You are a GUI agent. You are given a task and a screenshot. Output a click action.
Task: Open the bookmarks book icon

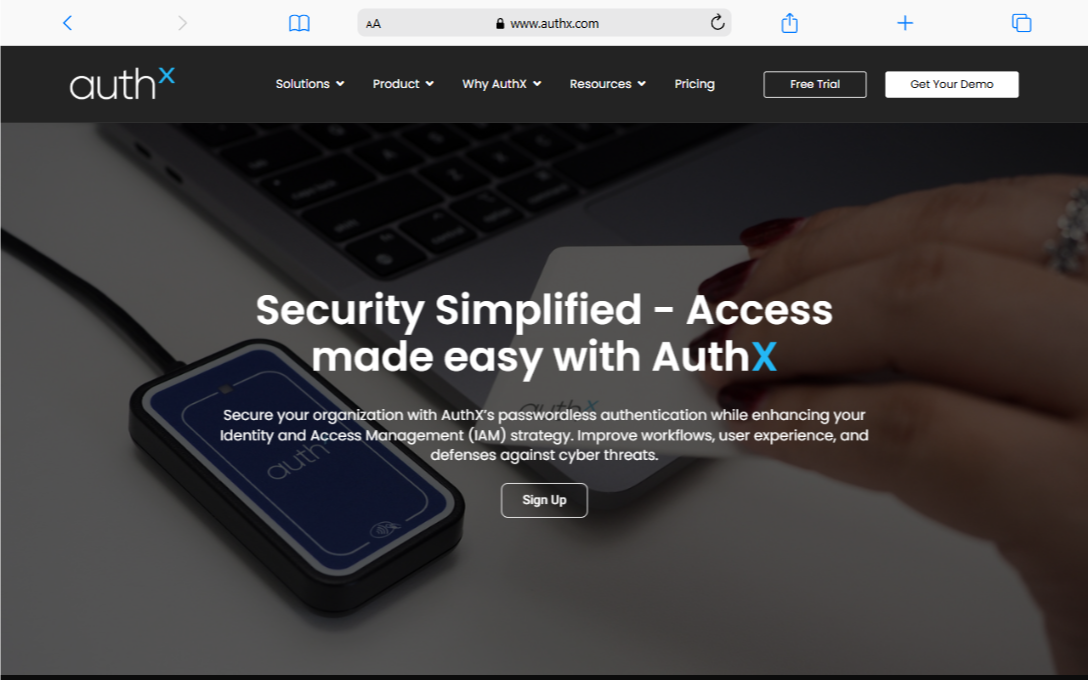299,24
